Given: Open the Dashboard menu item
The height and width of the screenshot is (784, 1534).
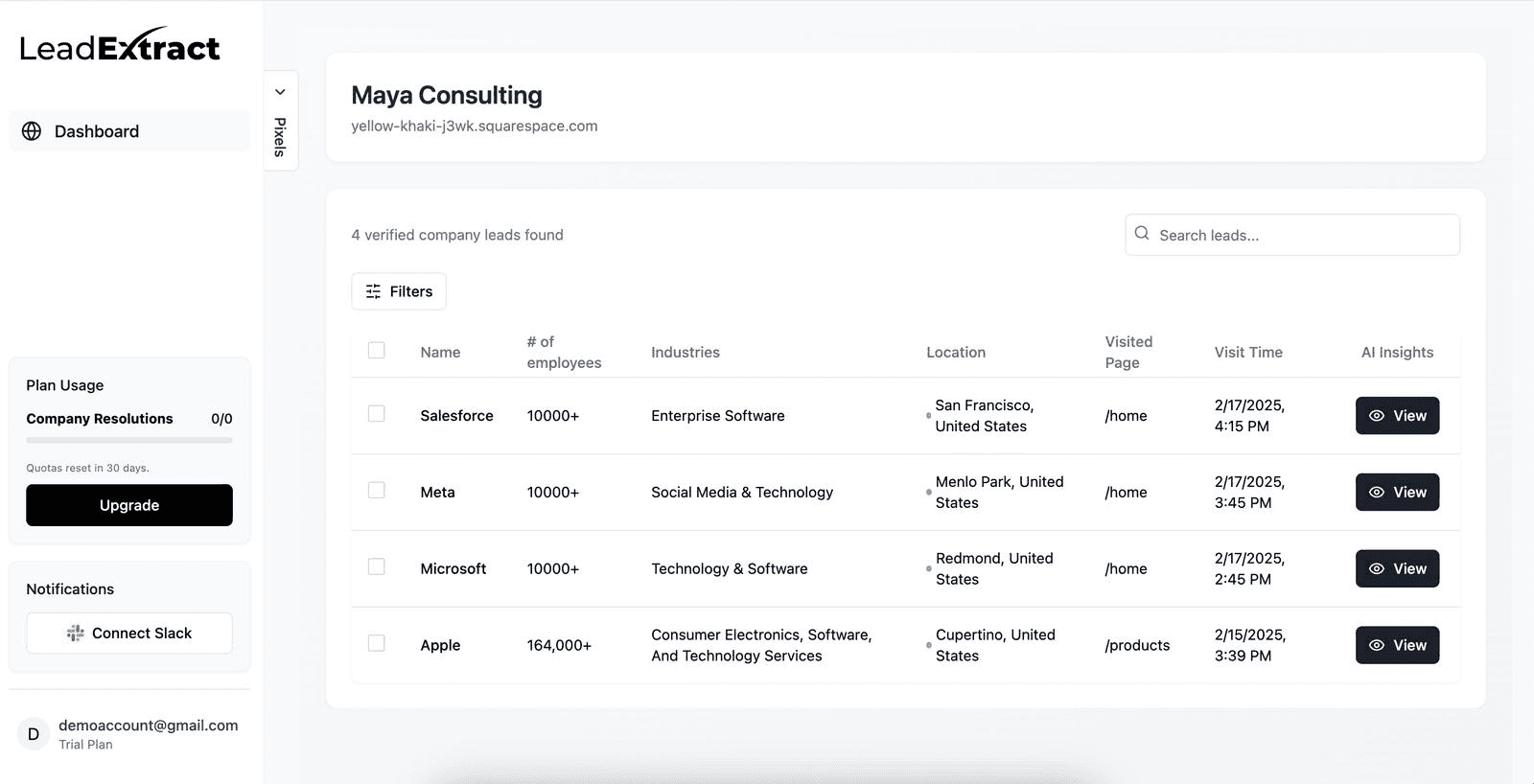Looking at the screenshot, I should (x=129, y=131).
